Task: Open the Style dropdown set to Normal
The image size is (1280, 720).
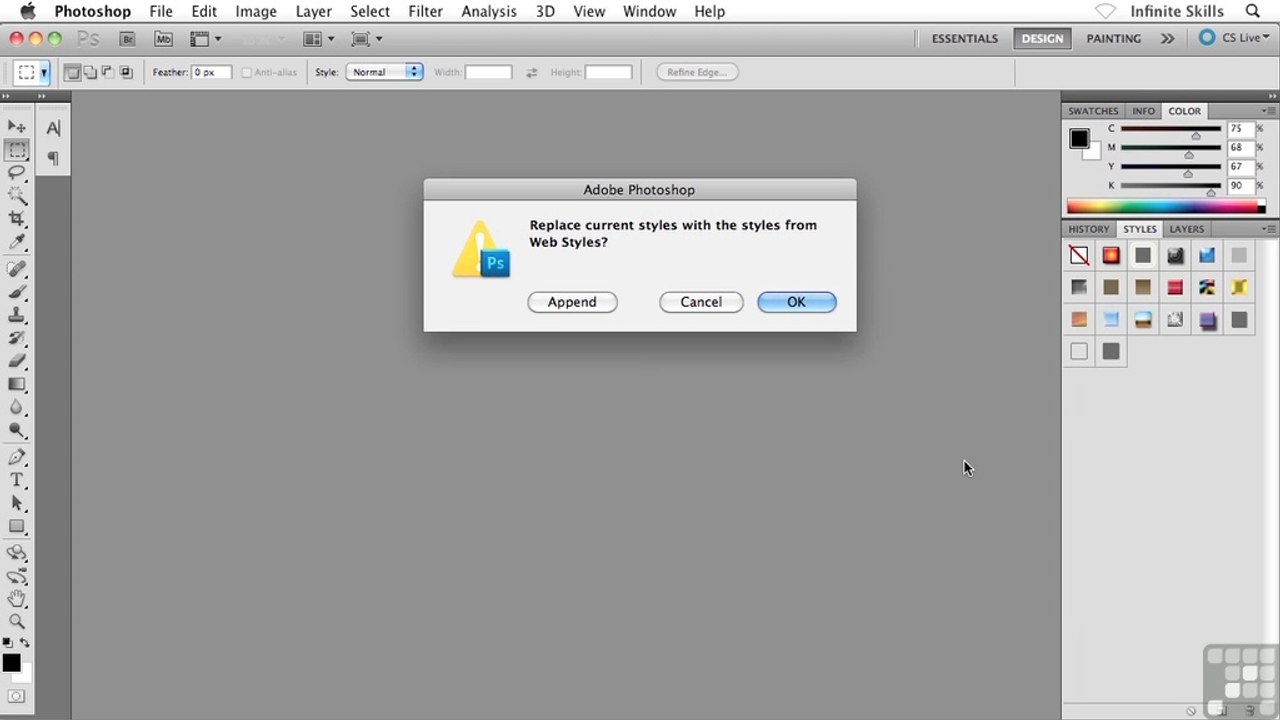Action: point(384,72)
